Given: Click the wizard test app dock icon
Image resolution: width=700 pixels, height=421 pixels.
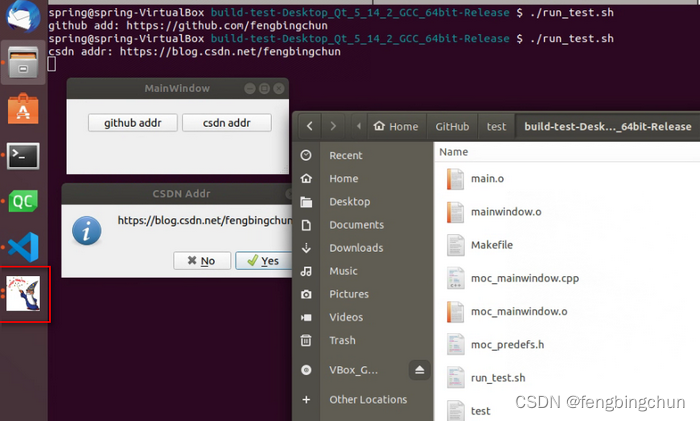Looking at the screenshot, I should pos(23,293).
